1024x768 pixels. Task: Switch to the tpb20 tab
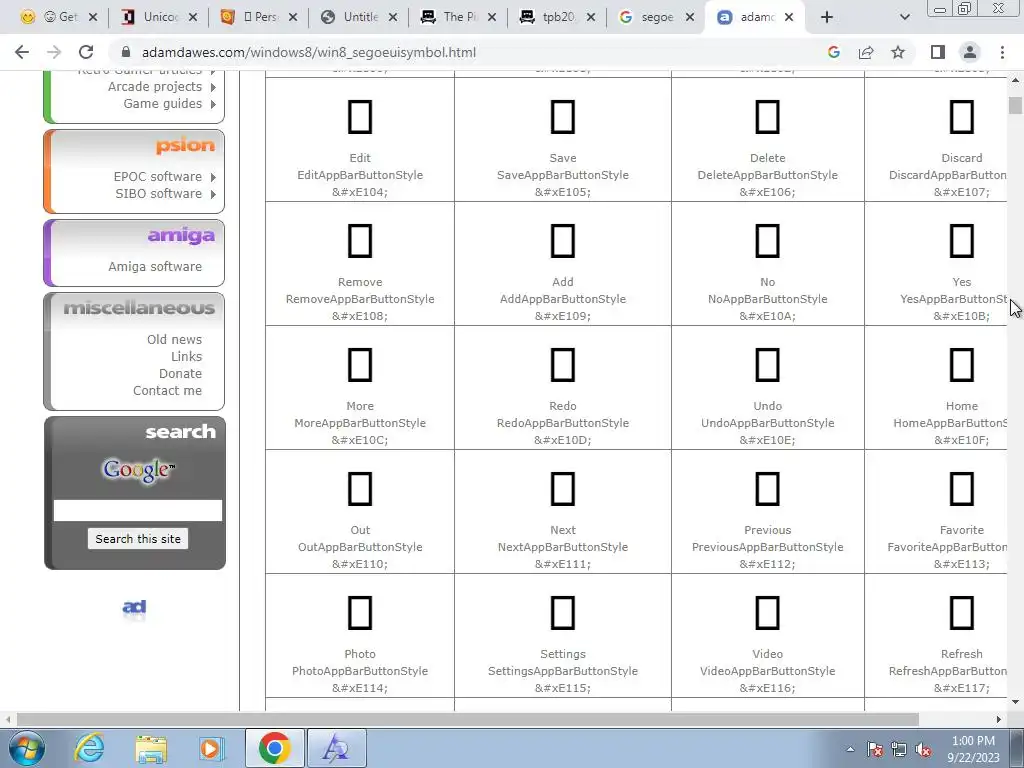click(x=557, y=17)
